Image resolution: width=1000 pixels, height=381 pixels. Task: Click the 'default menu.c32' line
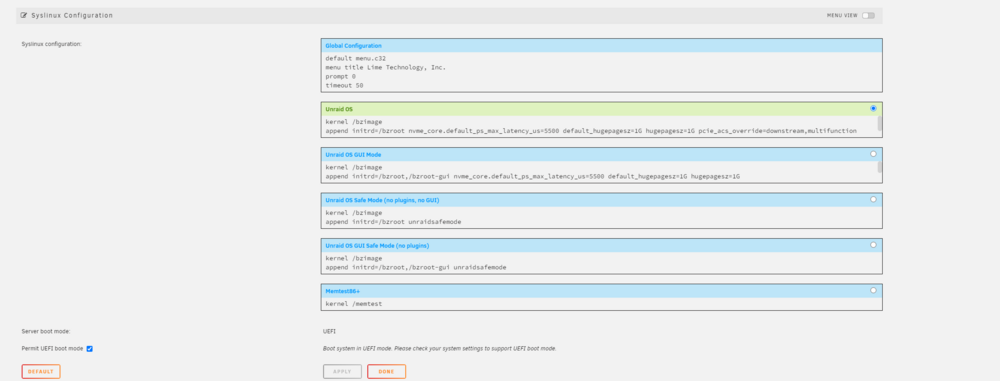[x=355, y=58]
